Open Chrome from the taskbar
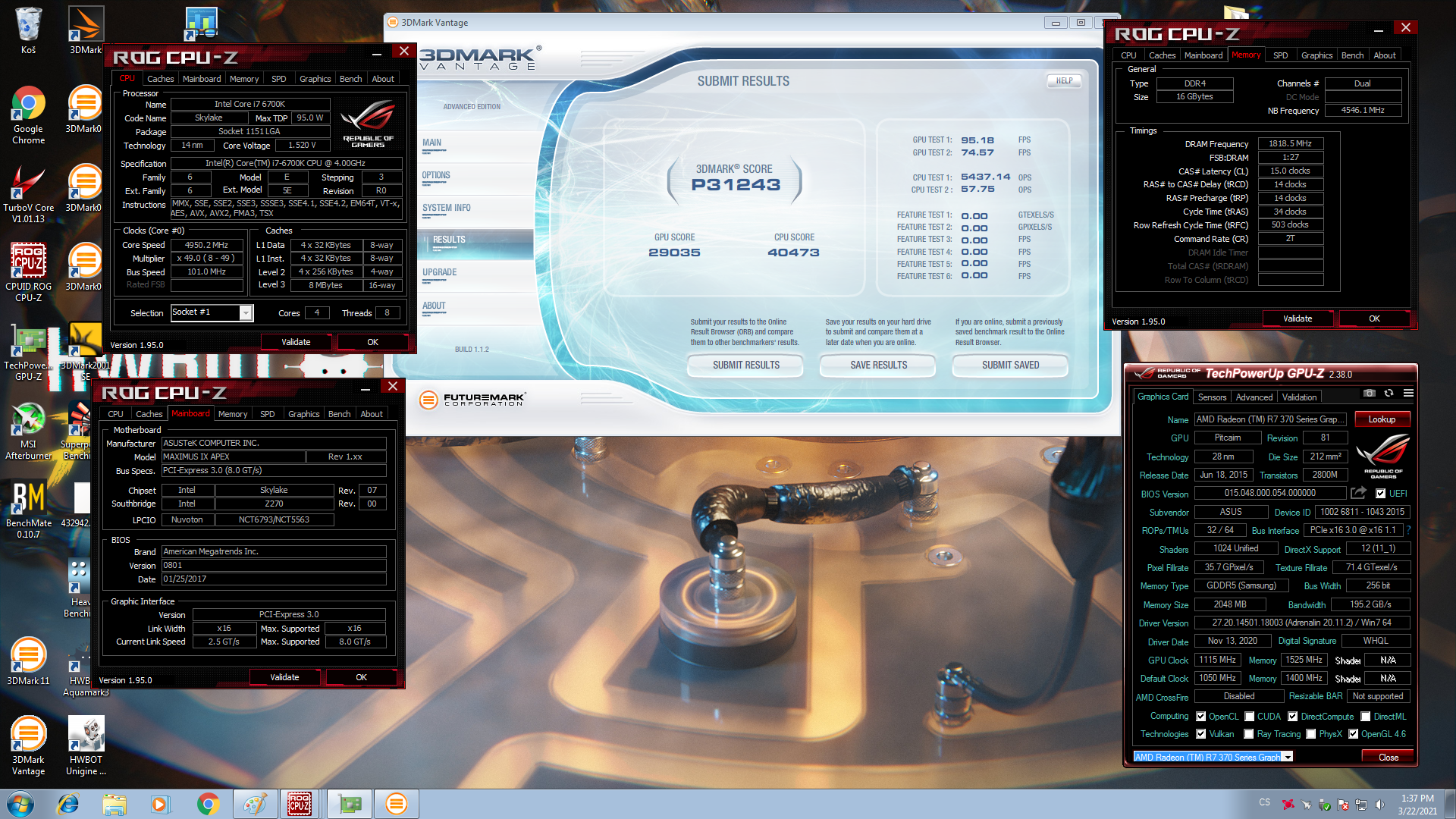This screenshot has height=819, width=1456. [x=208, y=804]
